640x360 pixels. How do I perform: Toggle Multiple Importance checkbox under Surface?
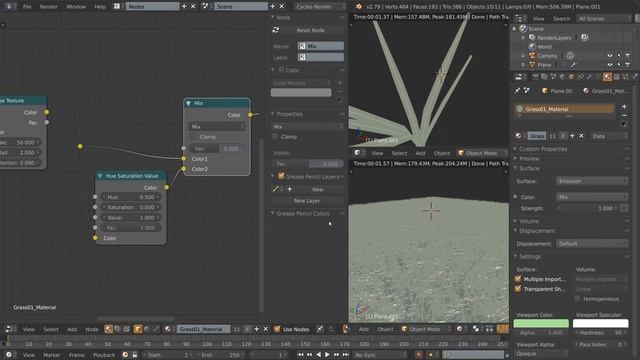(518, 279)
